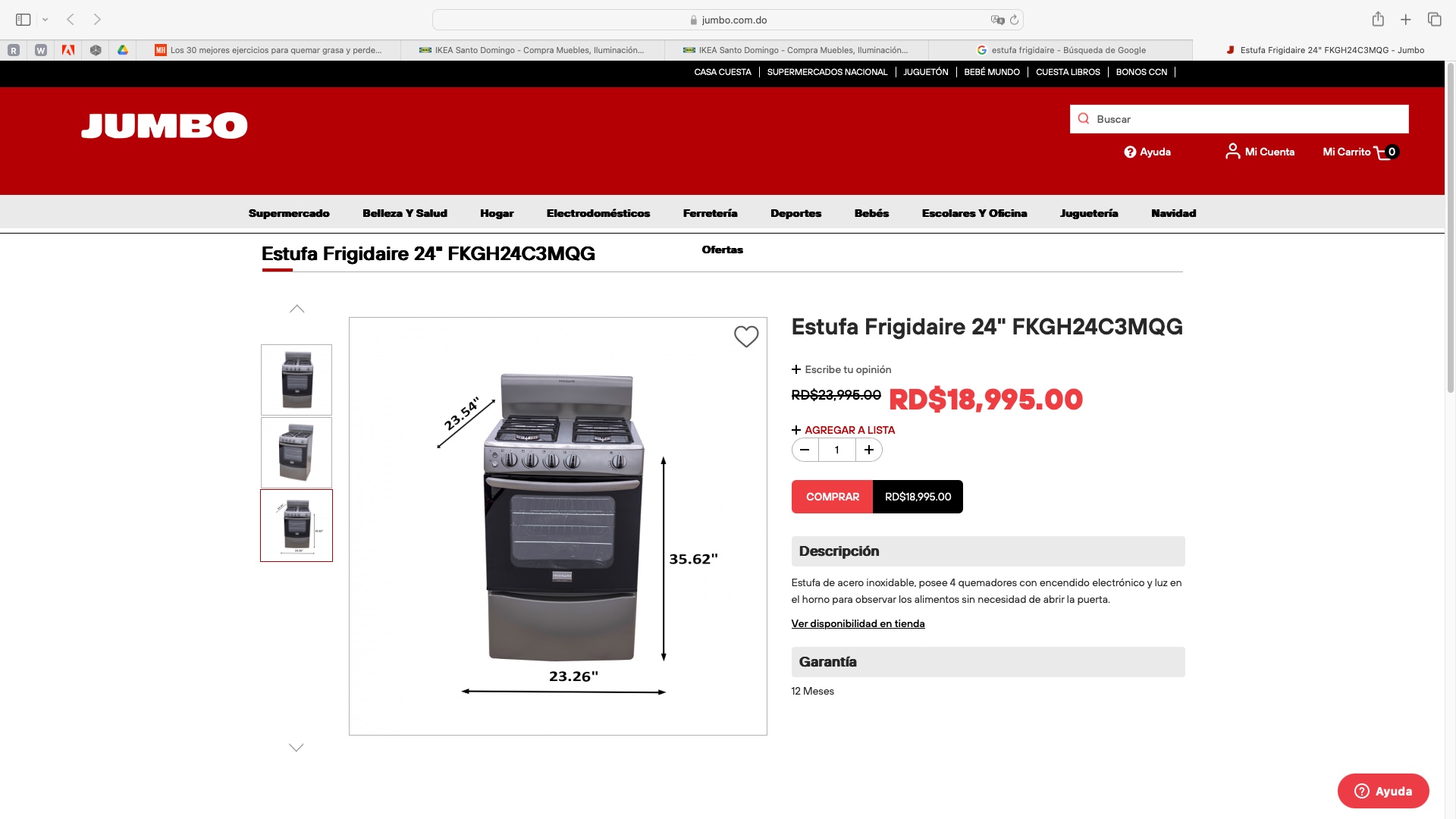Image resolution: width=1456 pixels, height=819 pixels.
Task: Select second stove thumbnail image
Action: coord(297,453)
